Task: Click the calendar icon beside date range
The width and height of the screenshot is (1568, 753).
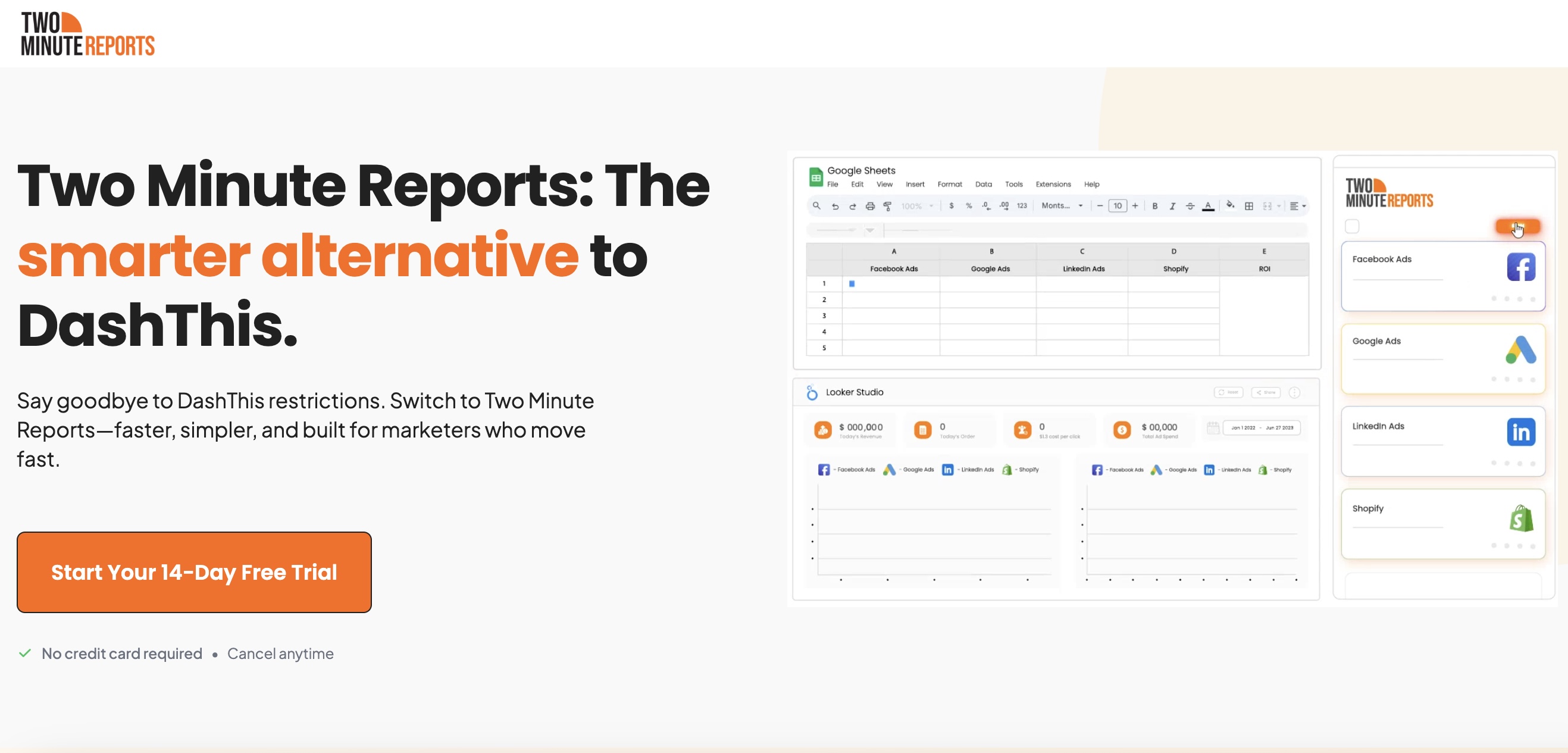Action: 1213,428
